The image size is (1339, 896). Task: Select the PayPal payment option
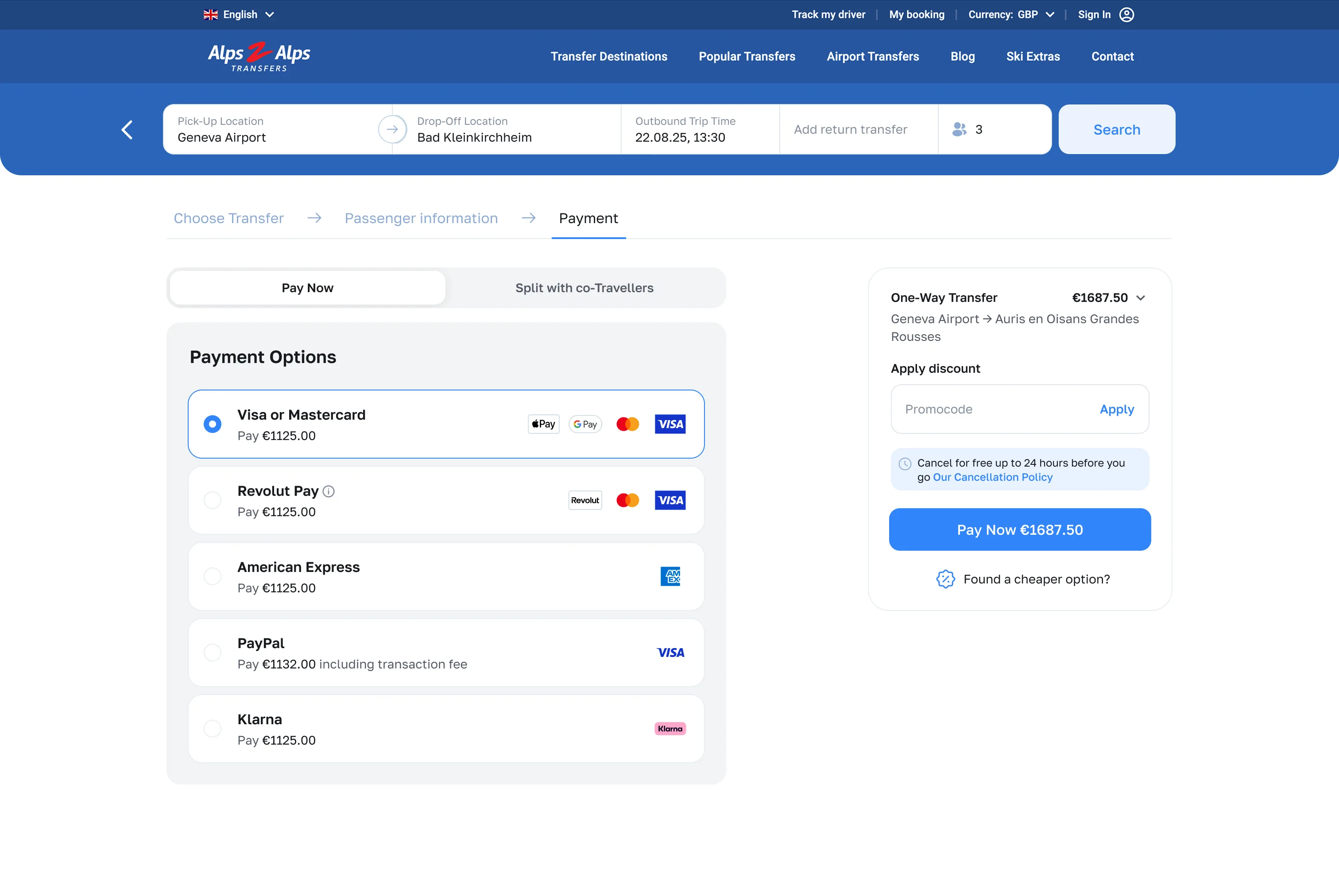point(212,653)
